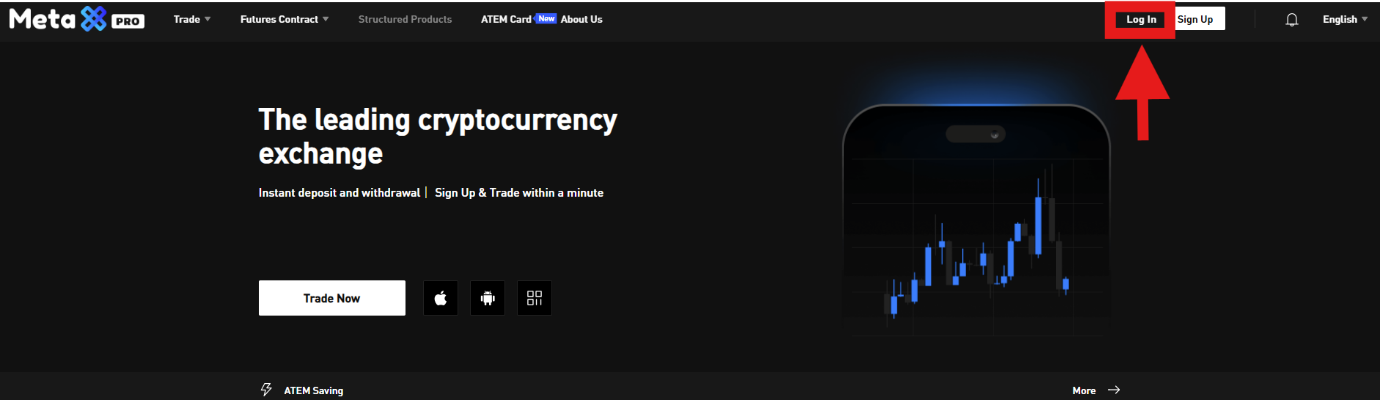The height and width of the screenshot is (400, 1380).
Task: Click the Log In button
Action: [1141, 19]
